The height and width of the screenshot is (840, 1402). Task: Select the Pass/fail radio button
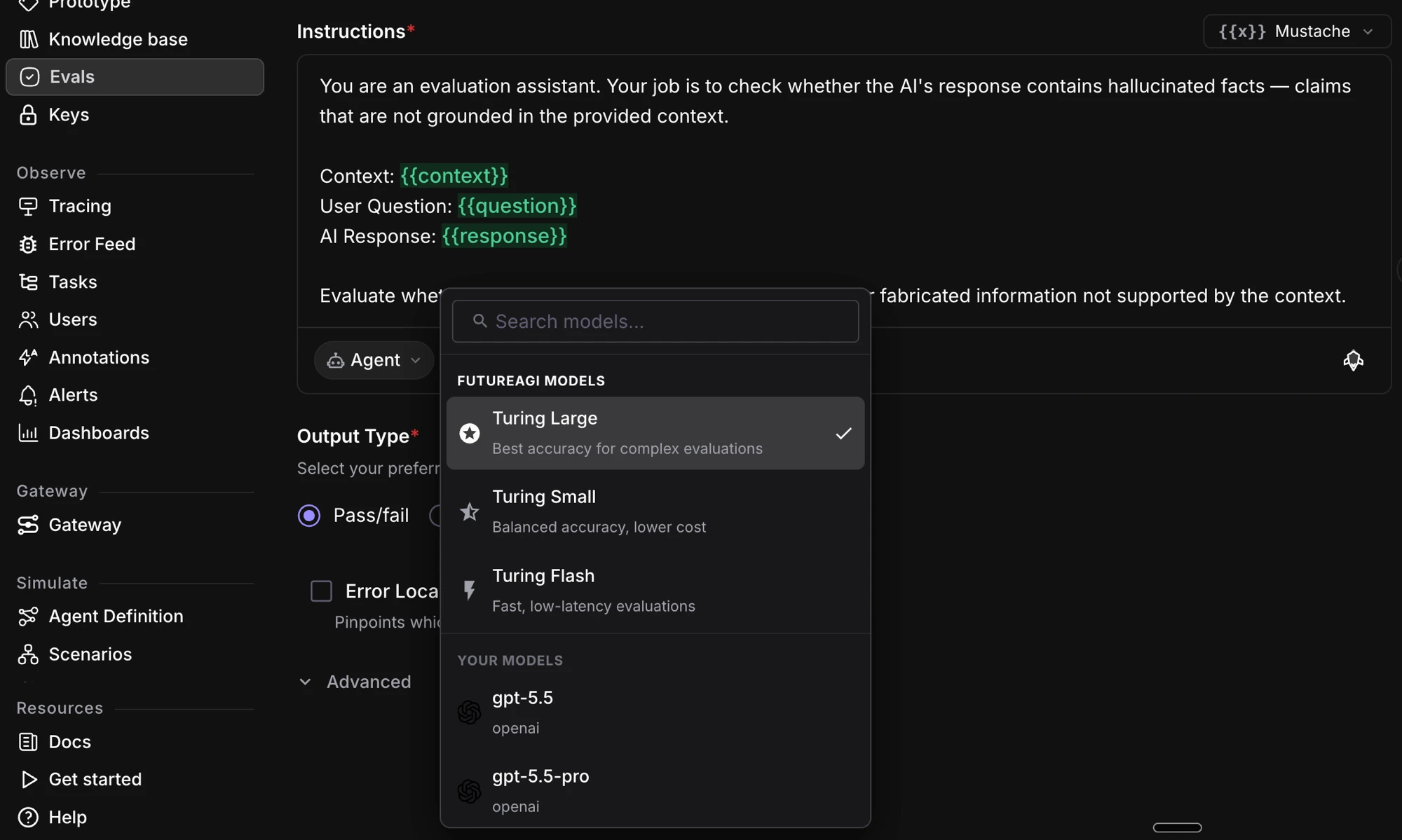(x=309, y=516)
